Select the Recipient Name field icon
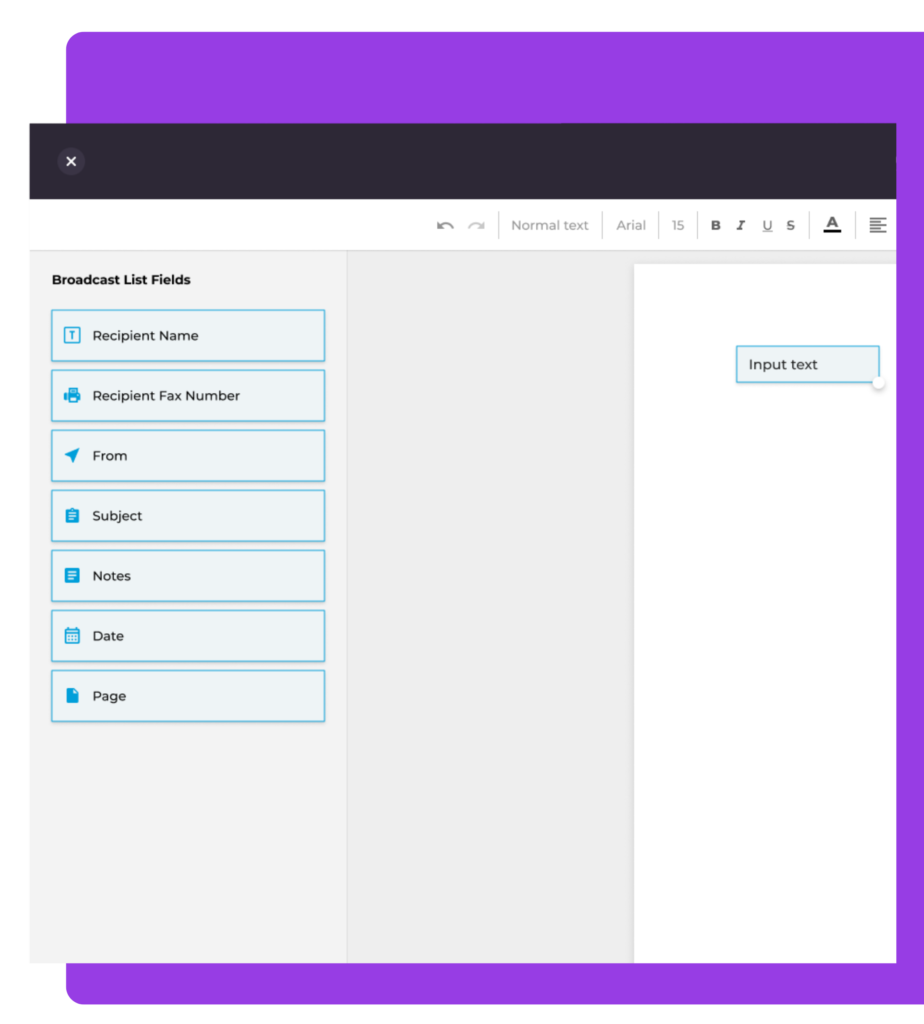The image size is (924, 1024). 71,335
